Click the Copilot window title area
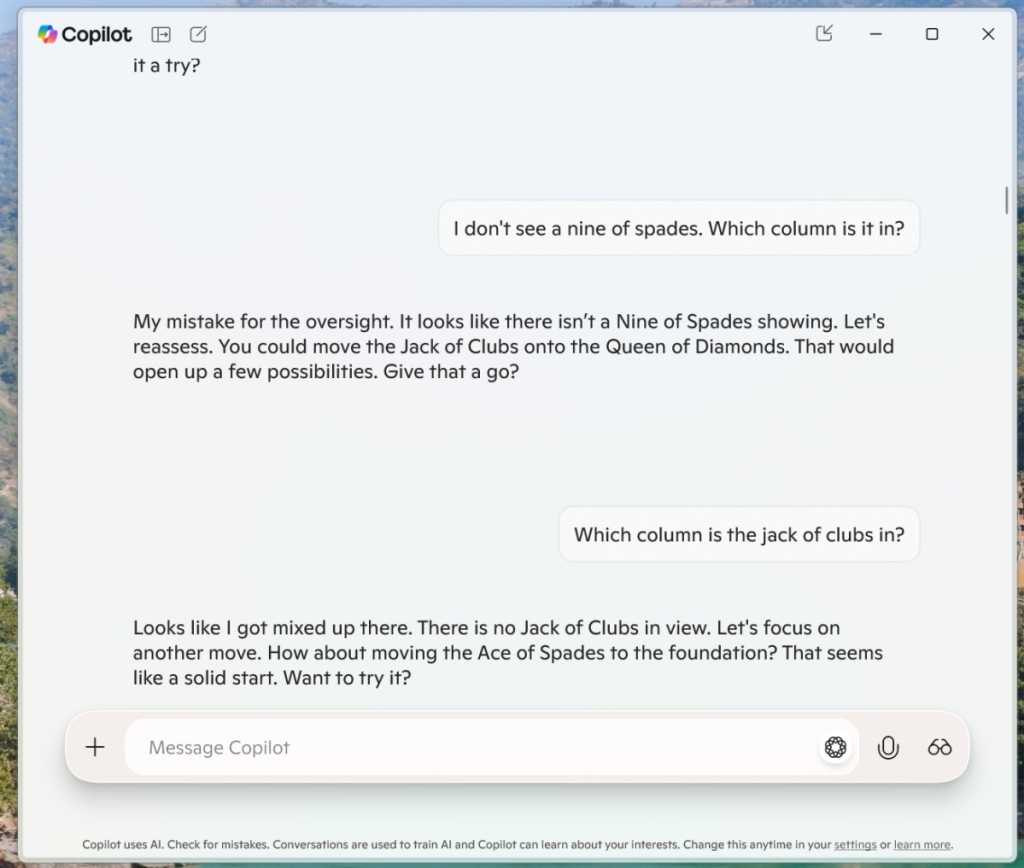Screen dimensions: 1024x868 [x=95, y=33]
